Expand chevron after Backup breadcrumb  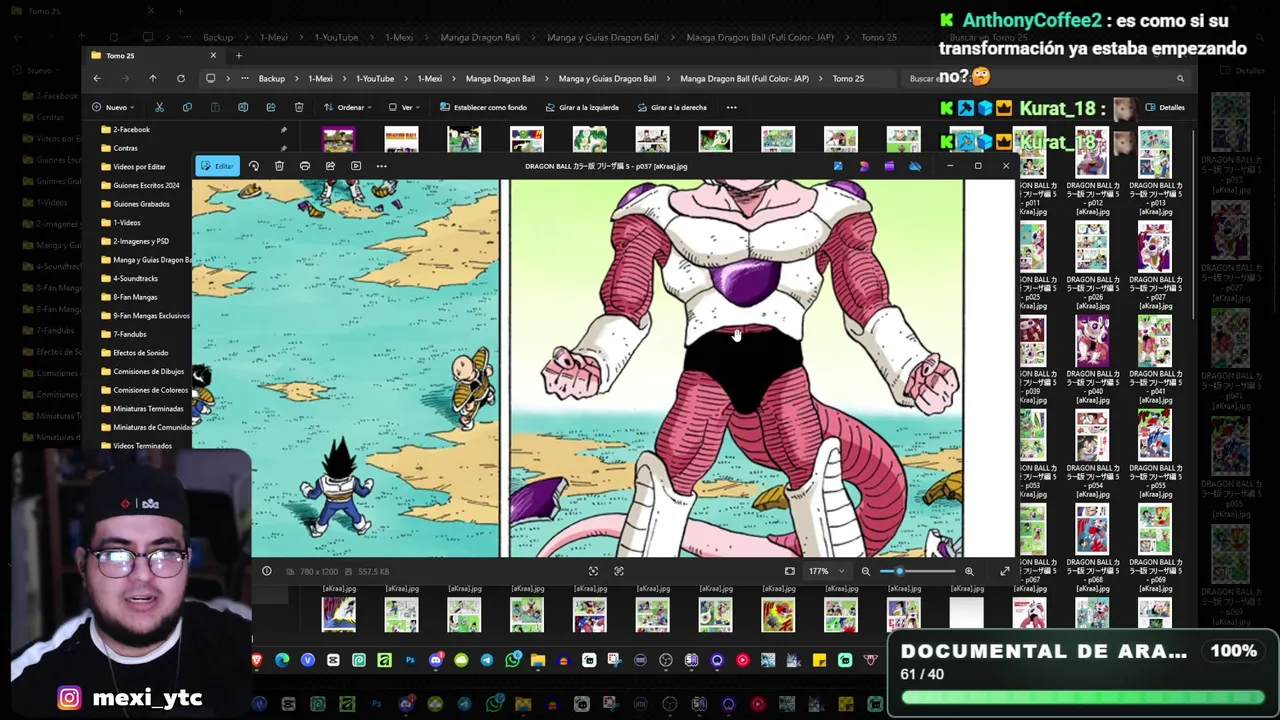[297, 78]
